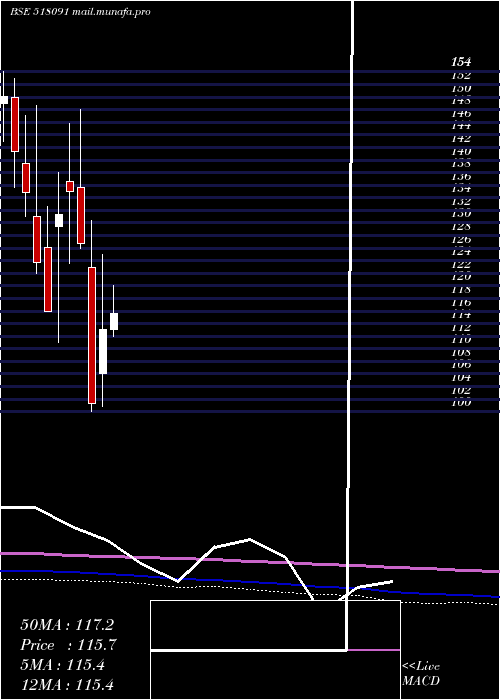Select the white candlestick spanning 106 to 112
The width and height of the screenshot is (500, 700).
[x=103, y=351]
